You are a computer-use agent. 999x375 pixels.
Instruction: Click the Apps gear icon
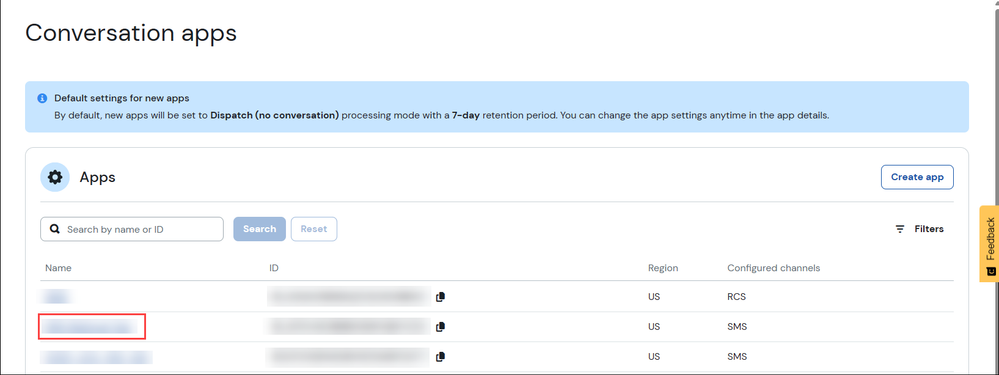point(55,177)
